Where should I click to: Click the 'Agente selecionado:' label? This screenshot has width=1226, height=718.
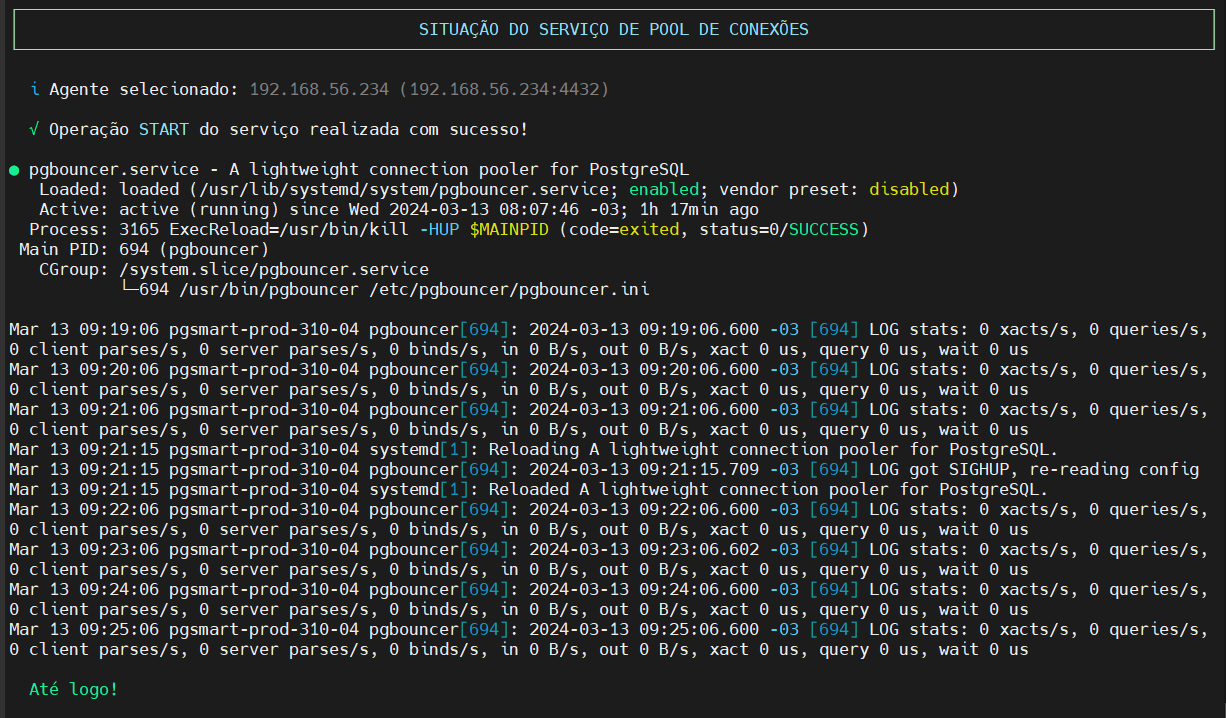coord(144,90)
